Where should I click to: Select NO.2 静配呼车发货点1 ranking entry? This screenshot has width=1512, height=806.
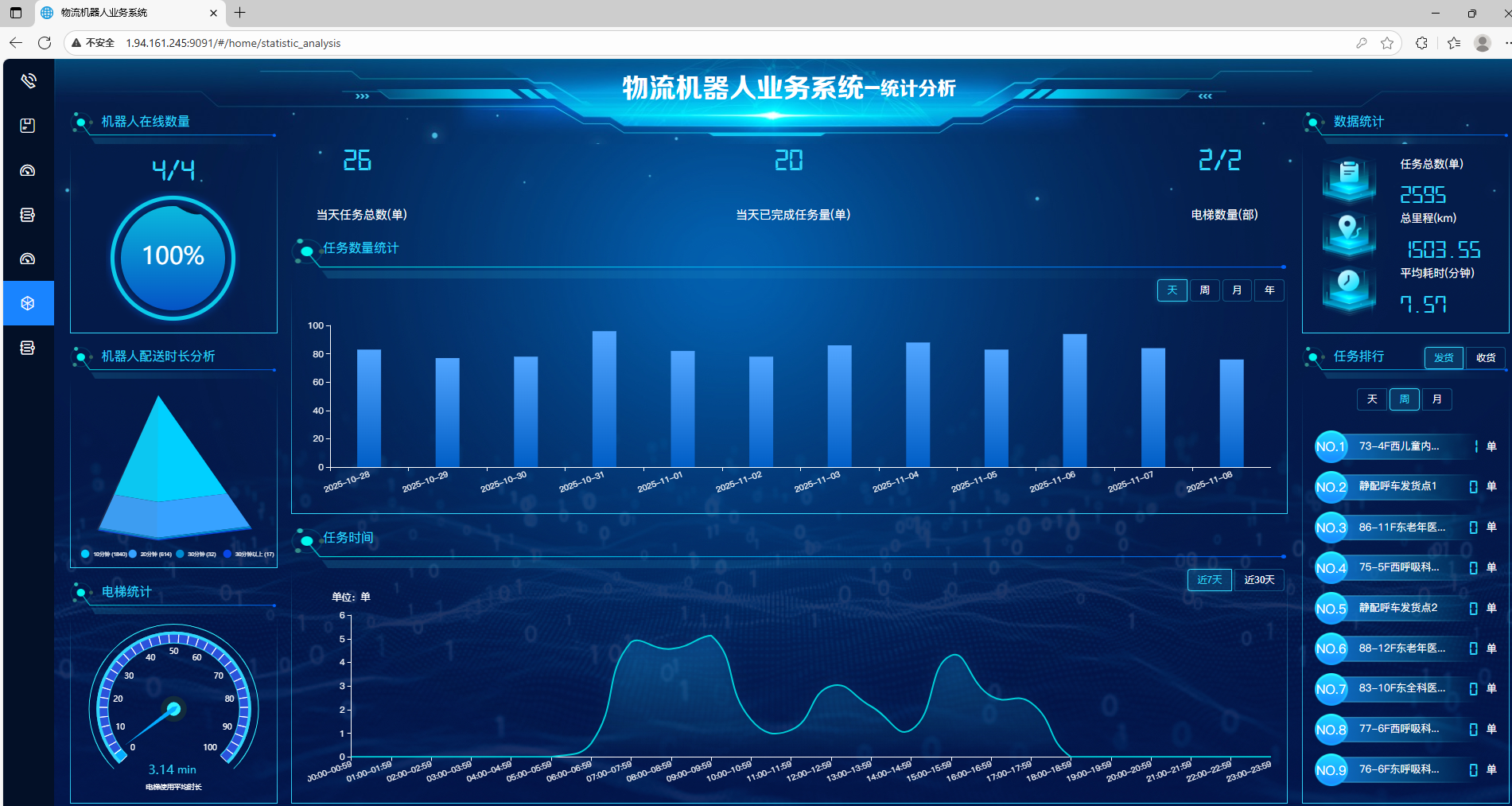tap(1397, 486)
